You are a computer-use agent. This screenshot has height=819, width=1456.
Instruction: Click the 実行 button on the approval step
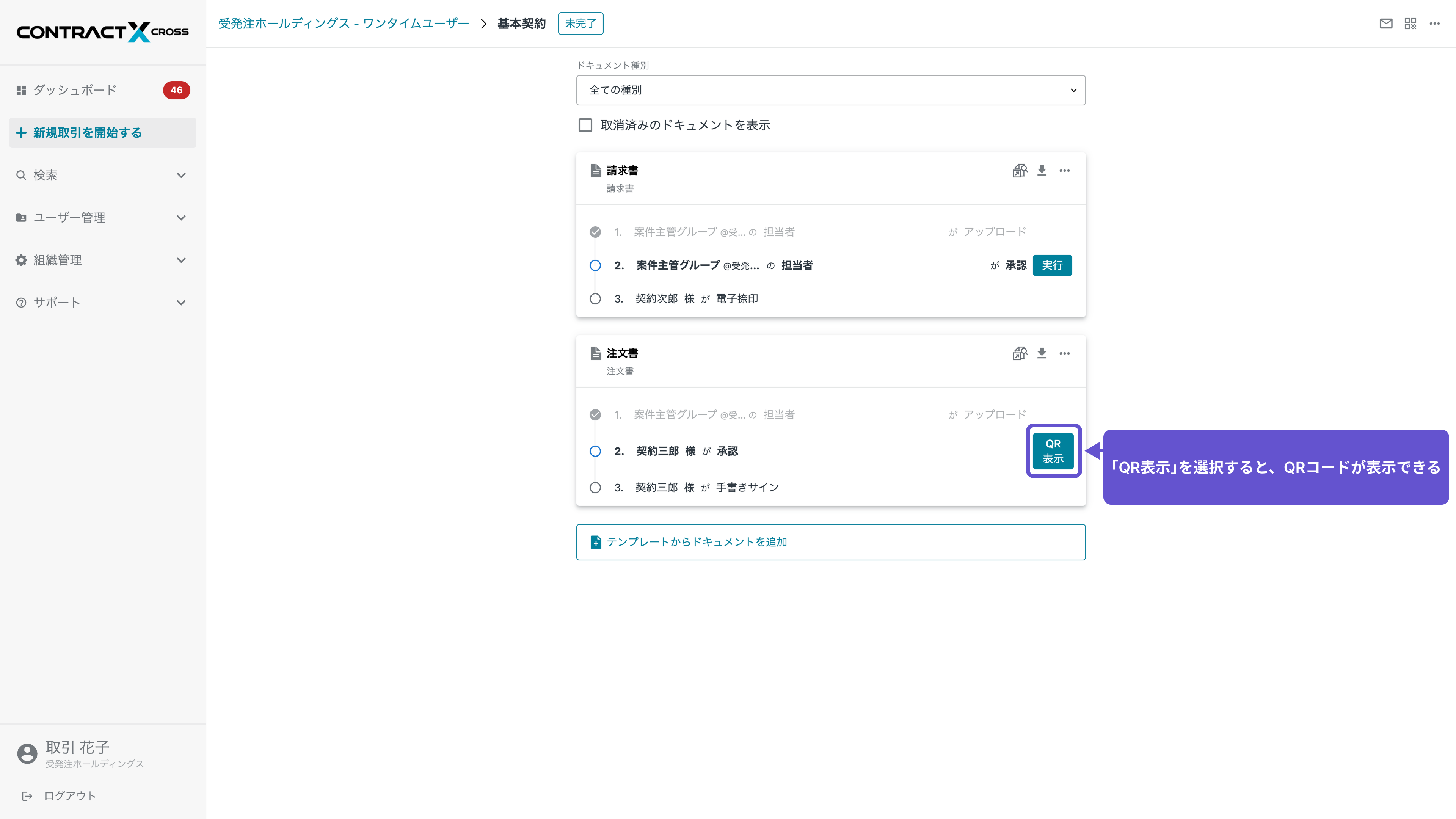click(x=1052, y=265)
